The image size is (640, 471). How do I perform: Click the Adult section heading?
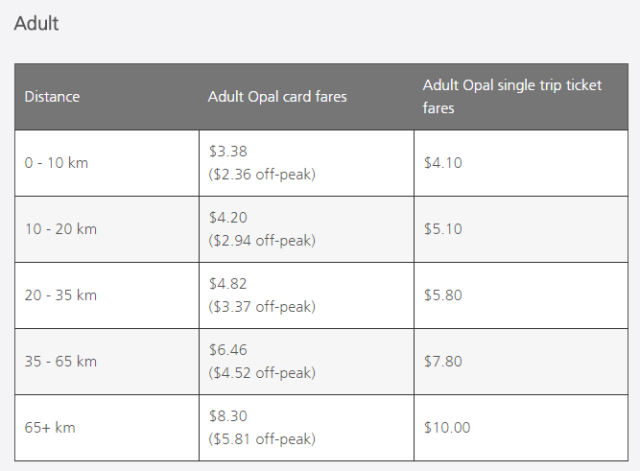tap(36, 23)
